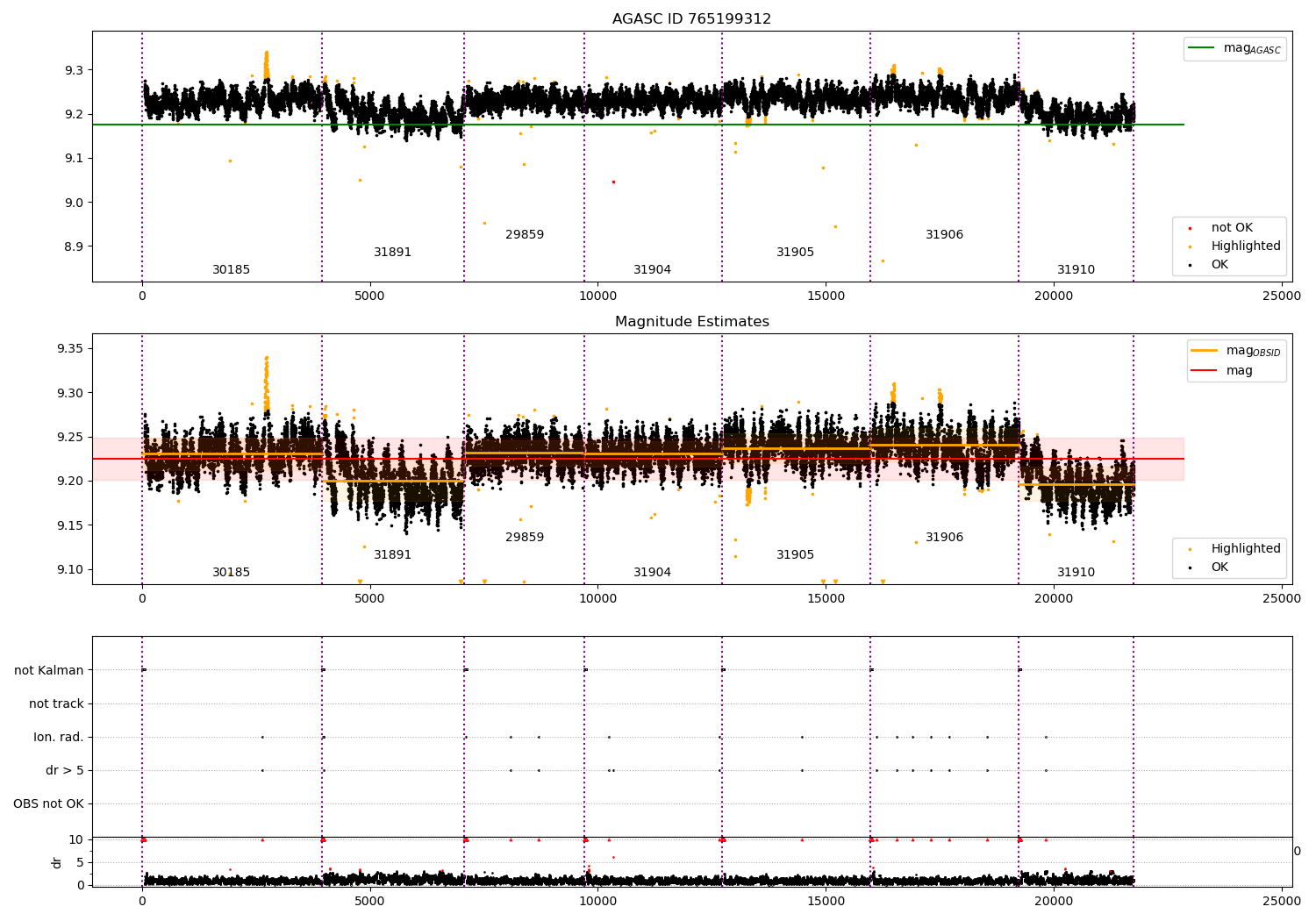Click obsid 31910 in the Magnitude Estimates plot
Image resolution: width=1316 pixels, height=921 pixels.
coord(1076,573)
